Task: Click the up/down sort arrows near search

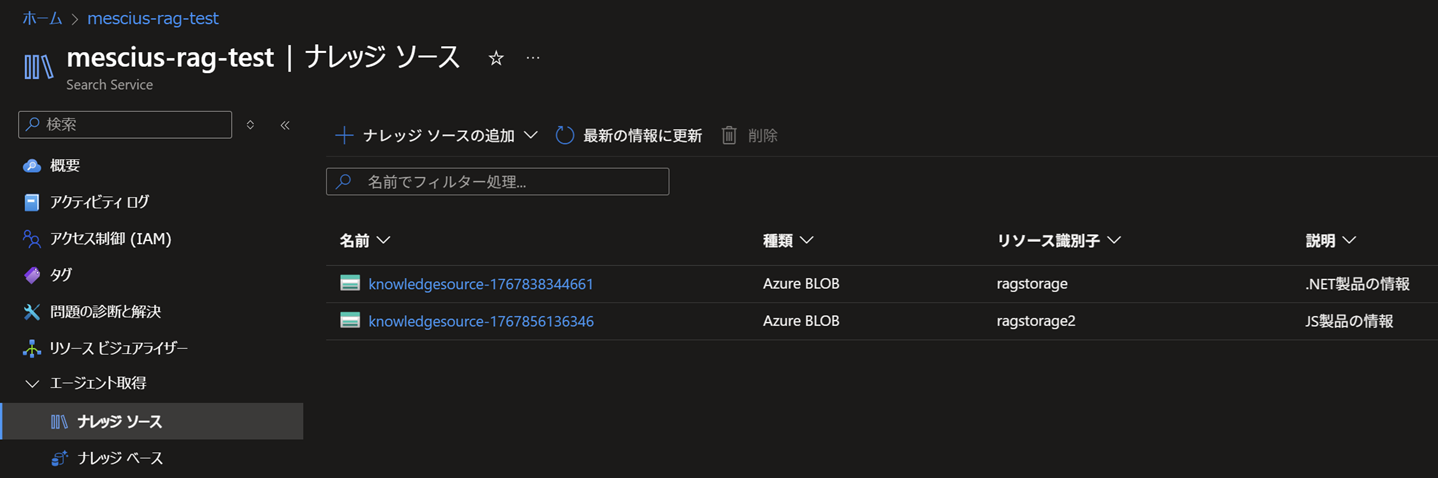Action: click(250, 125)
